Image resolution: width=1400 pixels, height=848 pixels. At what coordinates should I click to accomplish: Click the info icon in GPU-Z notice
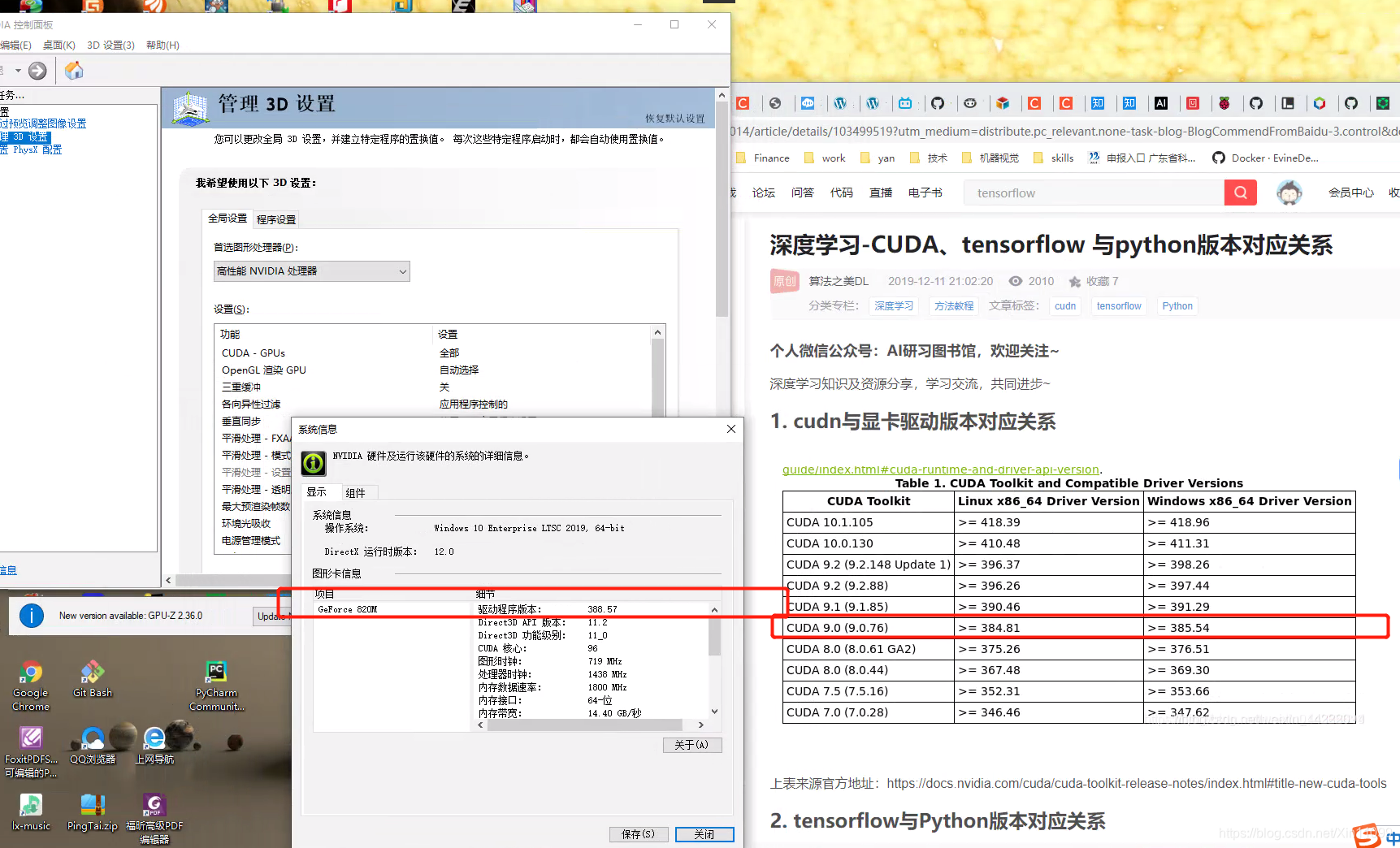pyautogui.click(x=32, y=616)
